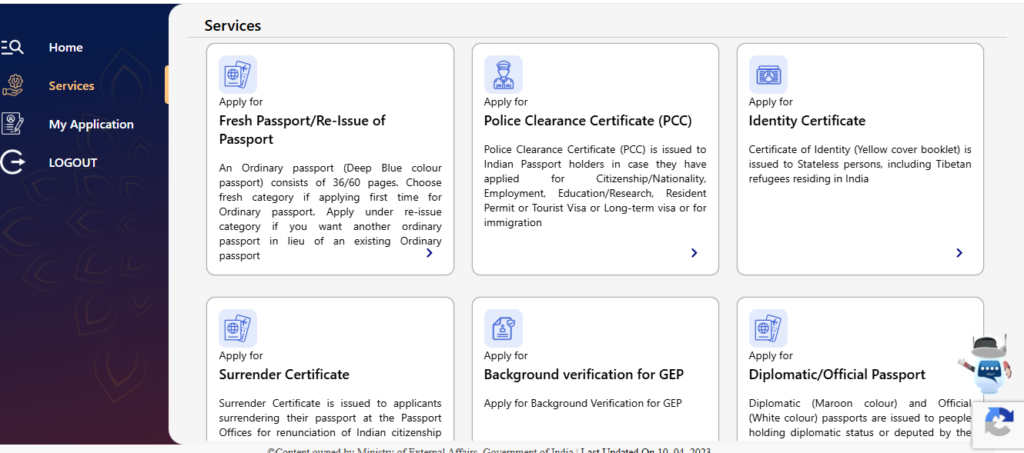Image resolution: width=1024 pixels, height=453 pixels.
Task: Click the Identity Certificate card icon
Action: [768, 75]
